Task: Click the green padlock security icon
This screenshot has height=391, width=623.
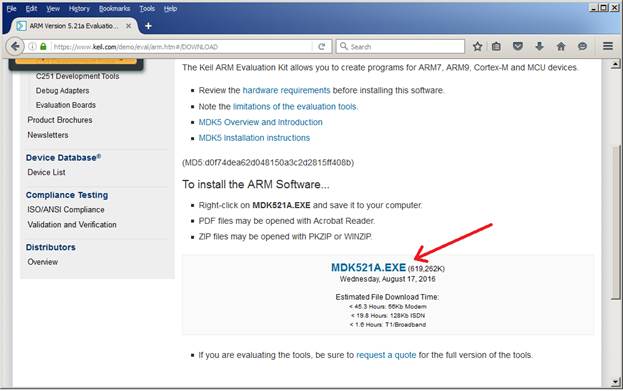Action: 43,46
